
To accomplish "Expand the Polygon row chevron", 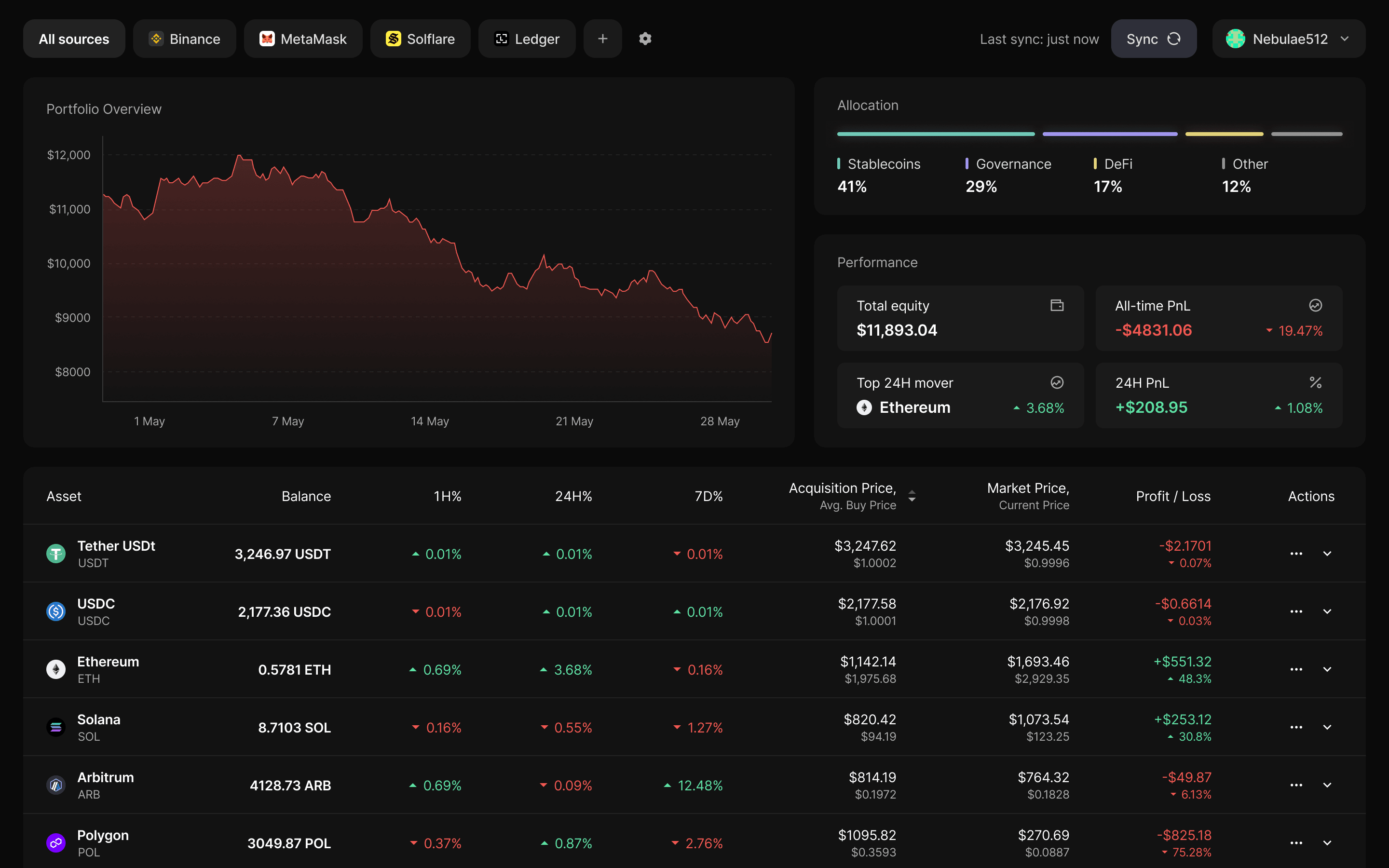I will pos(1327,843).
